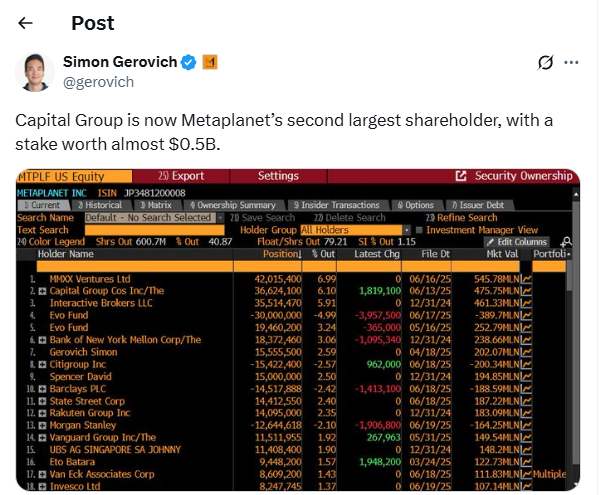Click Edit Columns button

(x=517, y=242)
